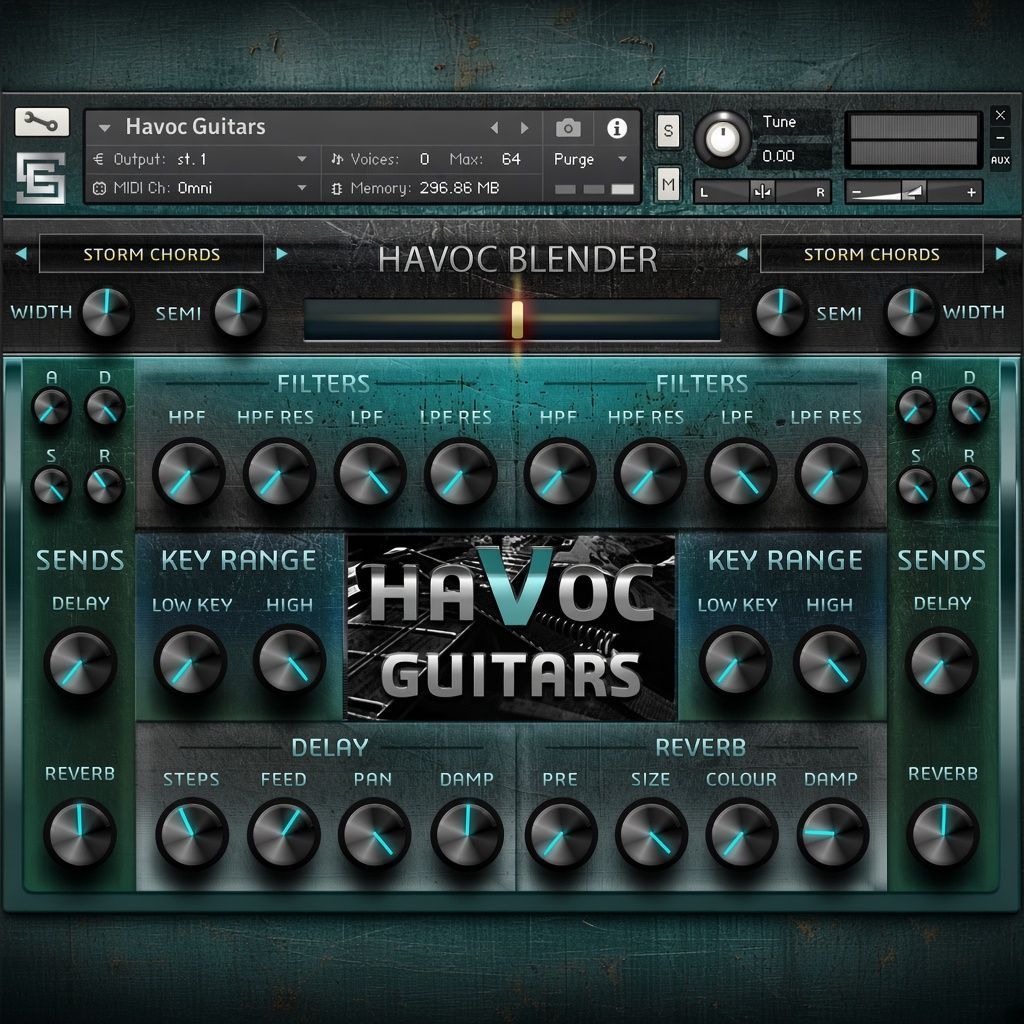
Task: Click the left filters HPF RES knob
Action: point(279,473)
